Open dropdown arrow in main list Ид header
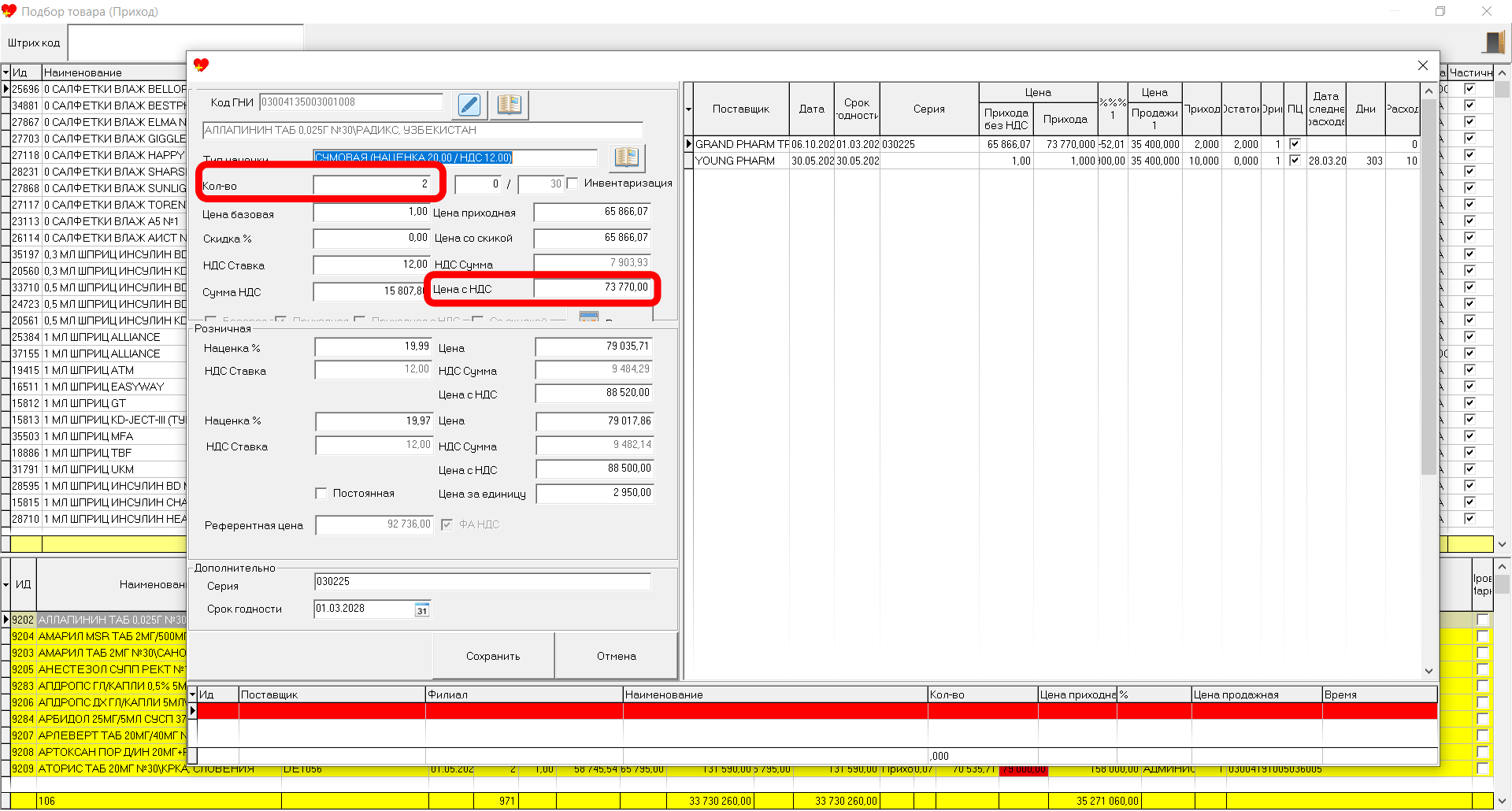1512x811 pixels. pos(6,72)
